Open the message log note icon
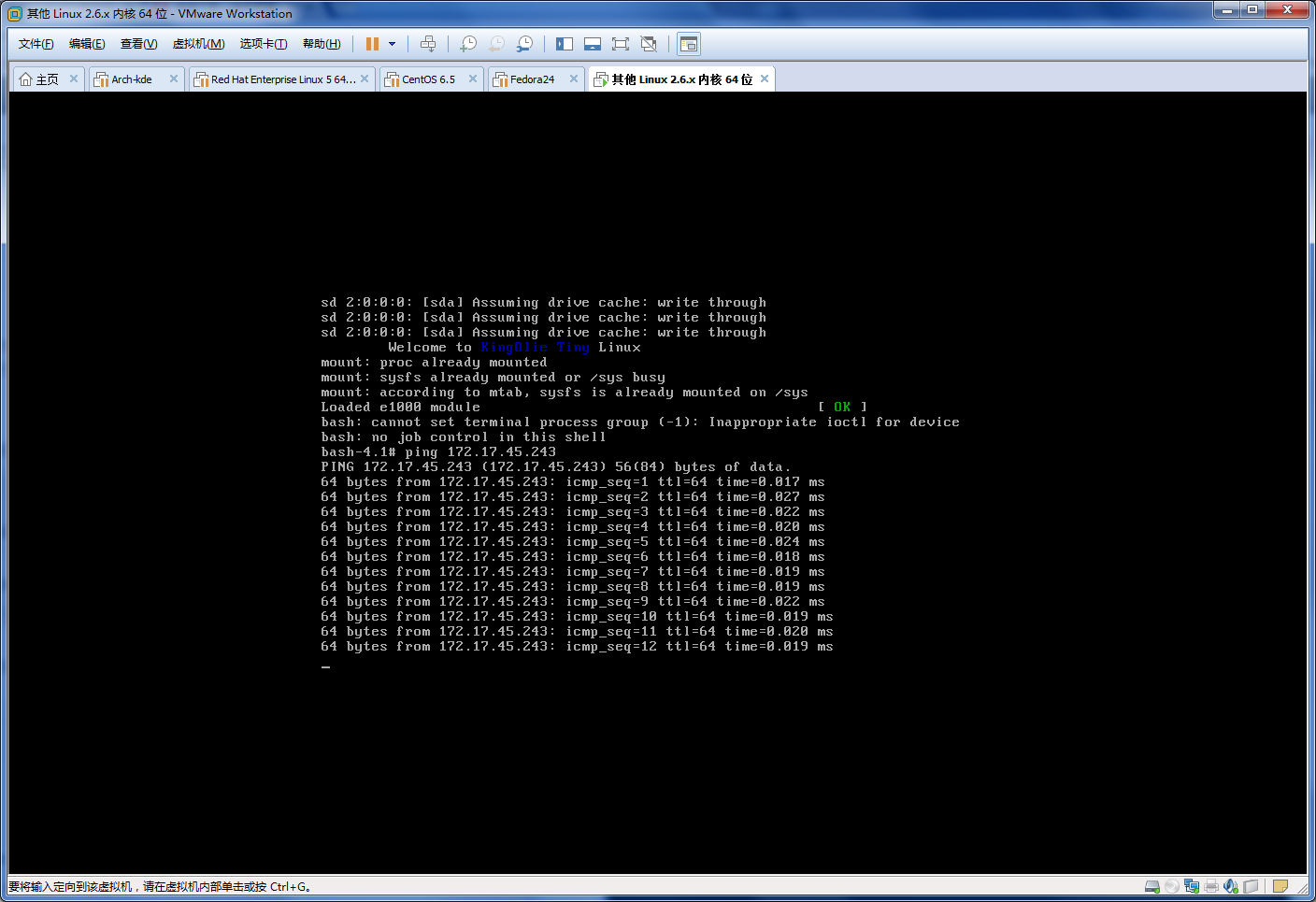 (1280, 886)
